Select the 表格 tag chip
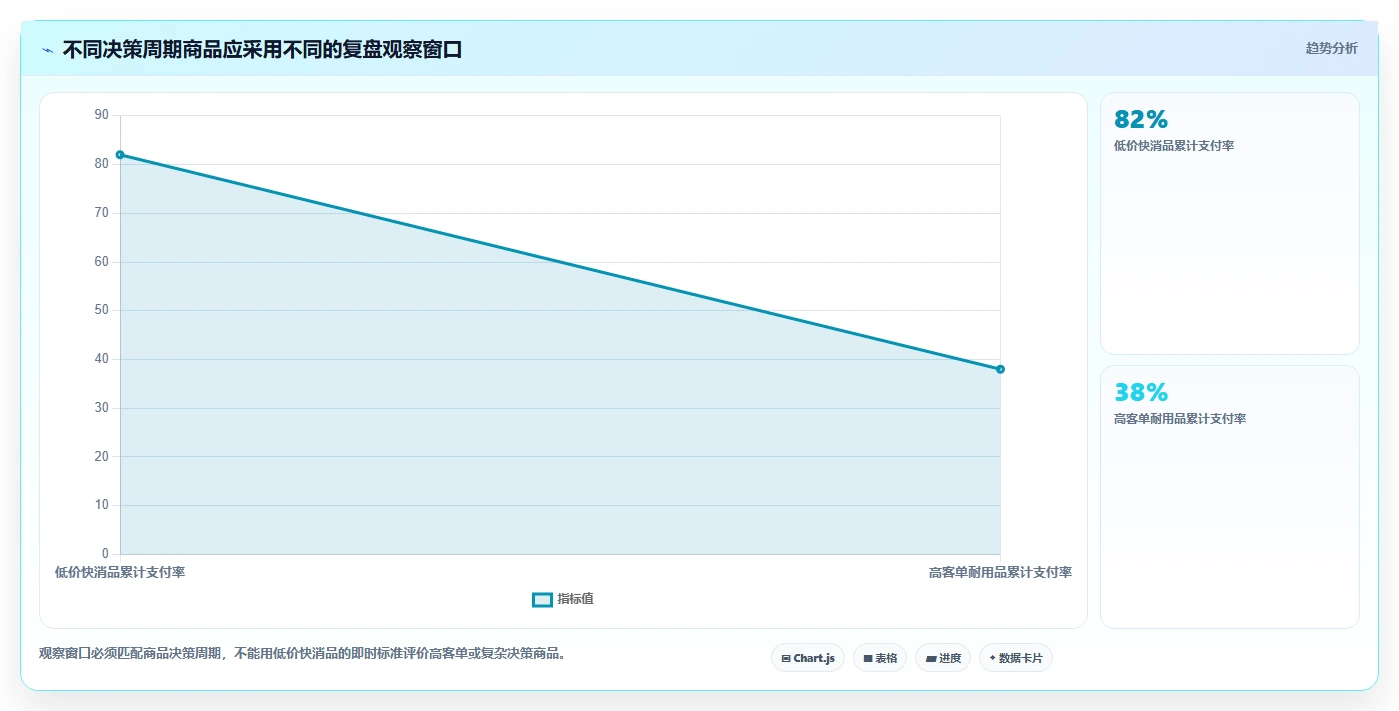The height and width of the screenshot is (711, 1399). tap(880, 658)
